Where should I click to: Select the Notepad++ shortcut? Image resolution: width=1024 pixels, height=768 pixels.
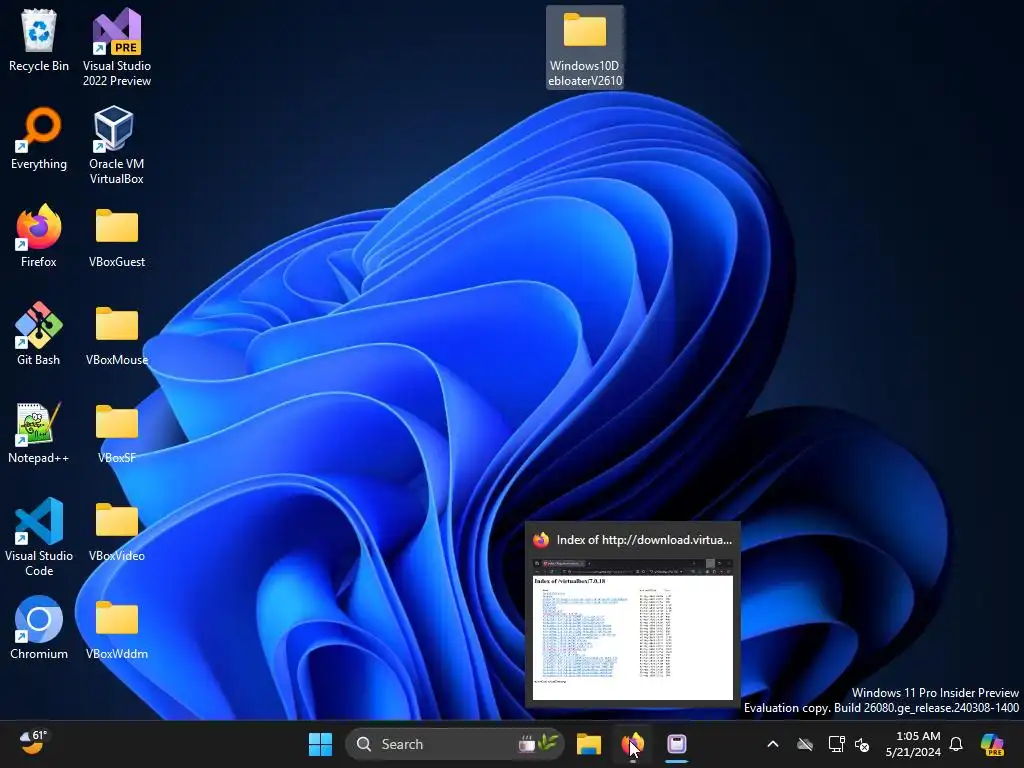pos(39,432)
